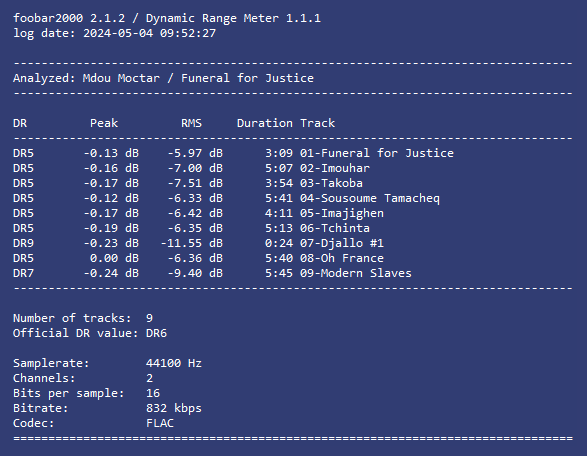Click the foobar2000 version header line
Viewport: 587px width, 456px height.
click(167, 18)
